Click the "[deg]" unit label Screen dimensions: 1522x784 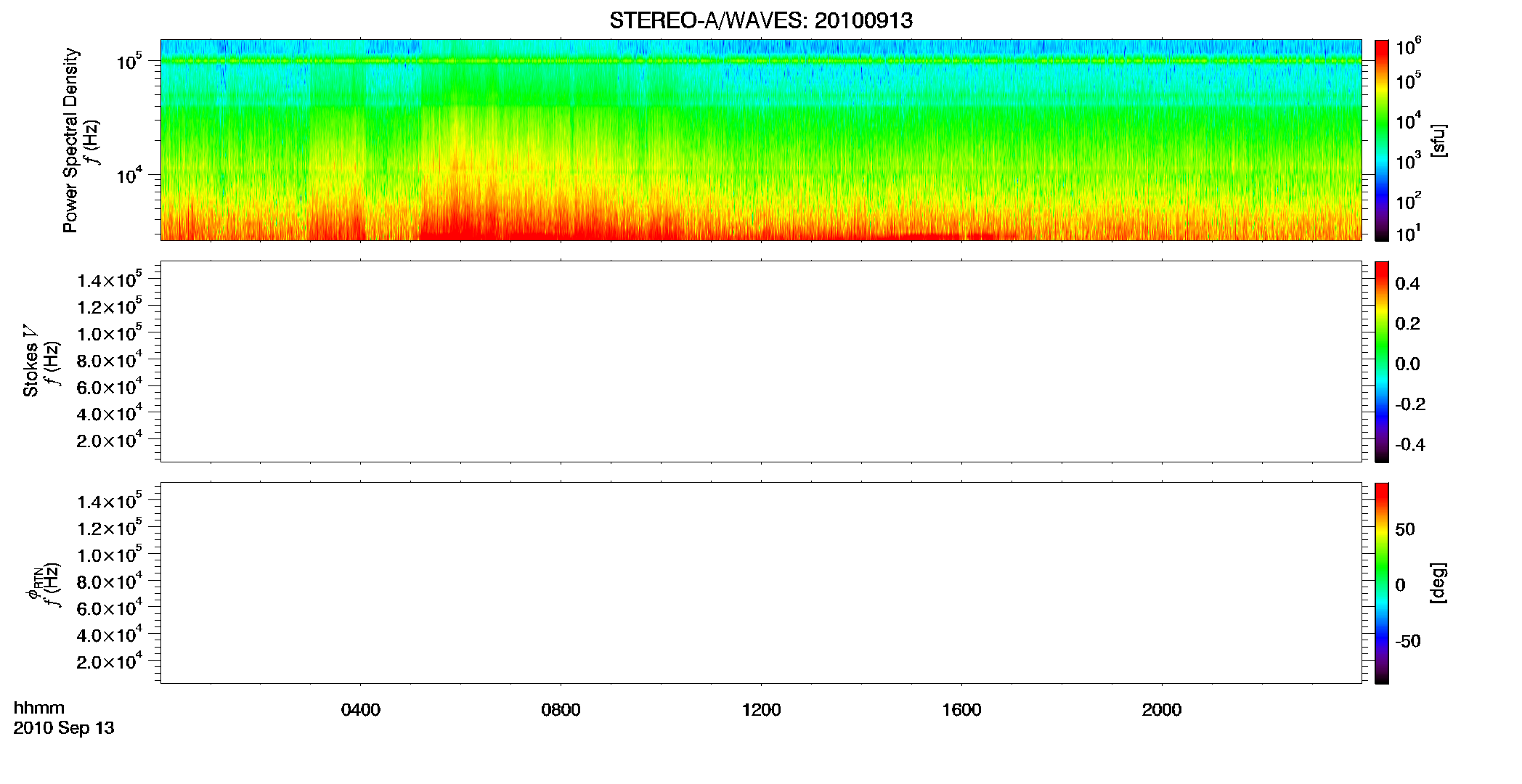(1438, 583)
